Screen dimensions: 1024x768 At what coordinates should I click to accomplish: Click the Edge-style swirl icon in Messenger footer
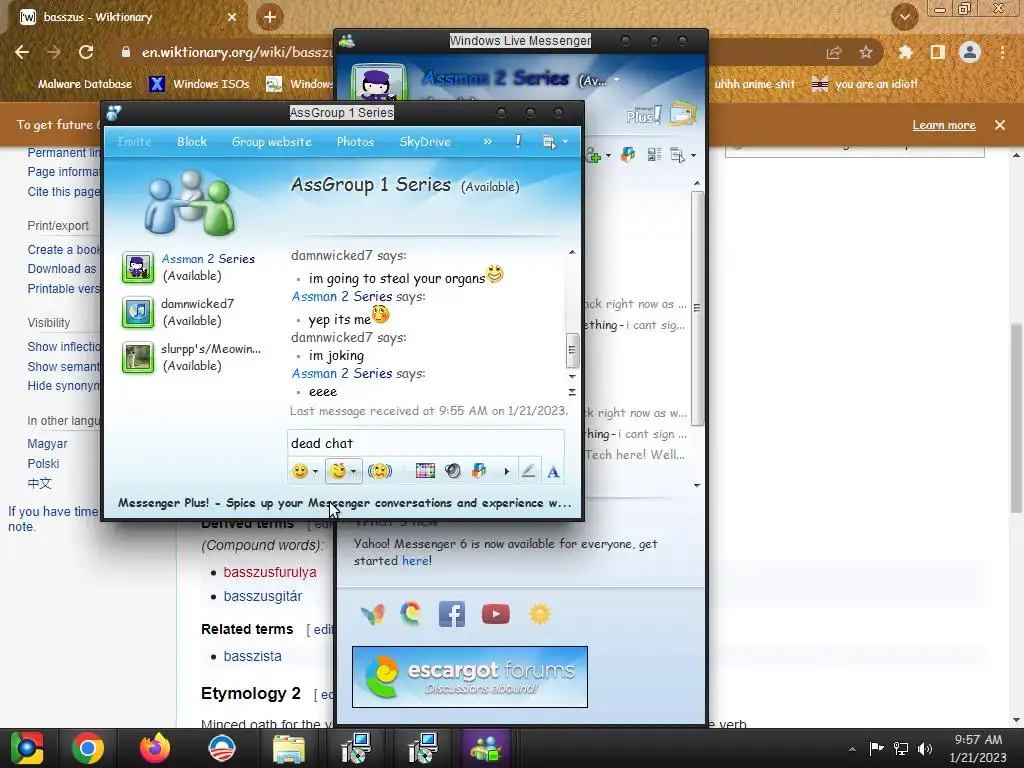[411, 614]
